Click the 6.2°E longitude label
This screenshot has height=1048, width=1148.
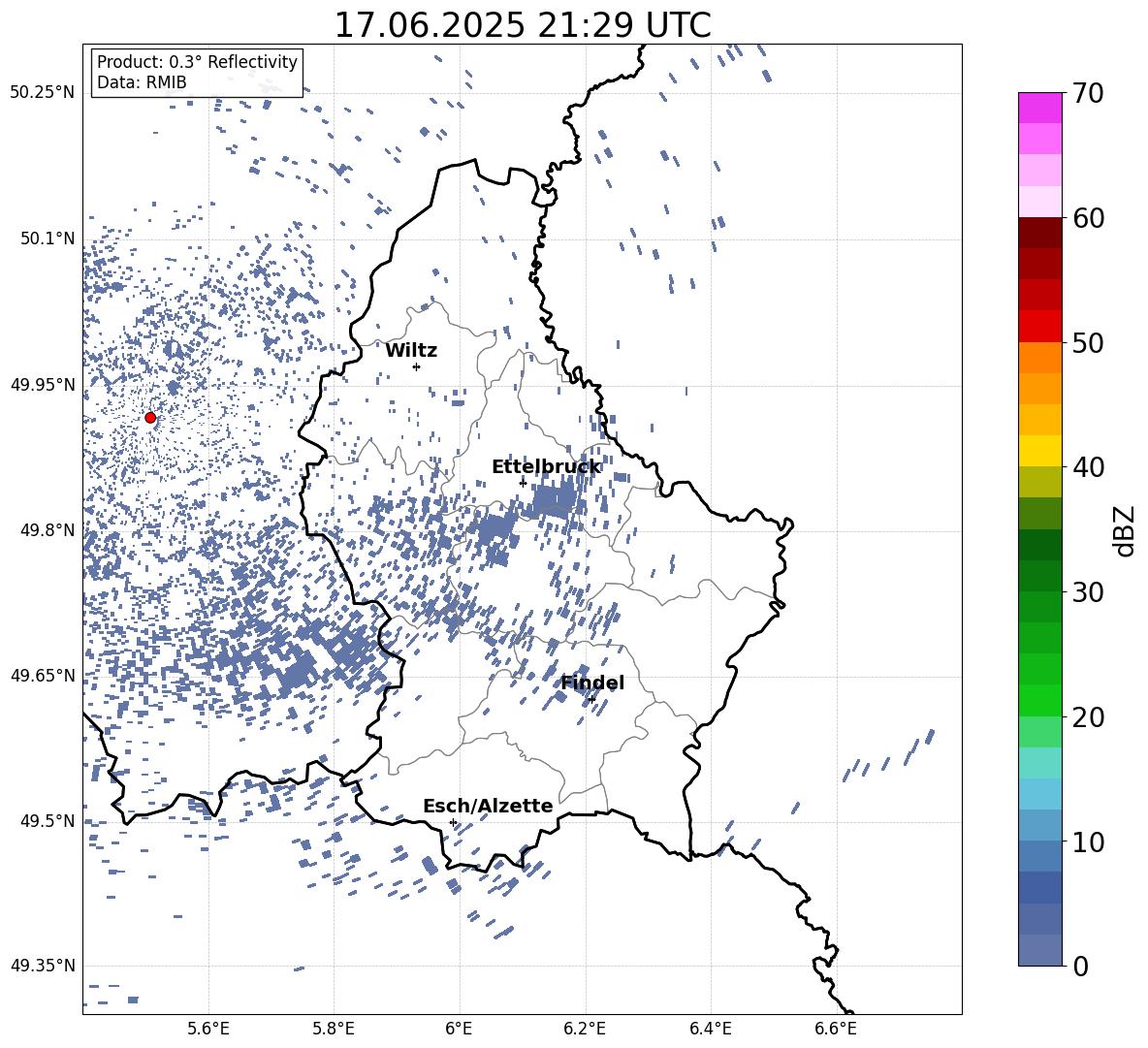tap(585, 1029)
